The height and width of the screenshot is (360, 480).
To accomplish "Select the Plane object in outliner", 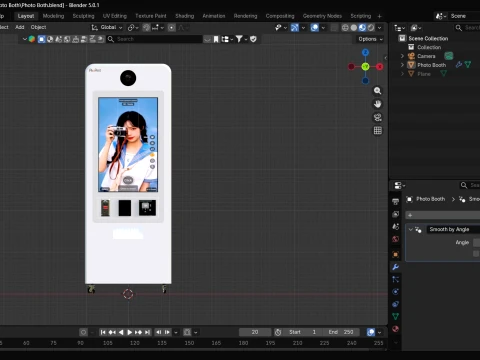I will click(x=424, y=74).
